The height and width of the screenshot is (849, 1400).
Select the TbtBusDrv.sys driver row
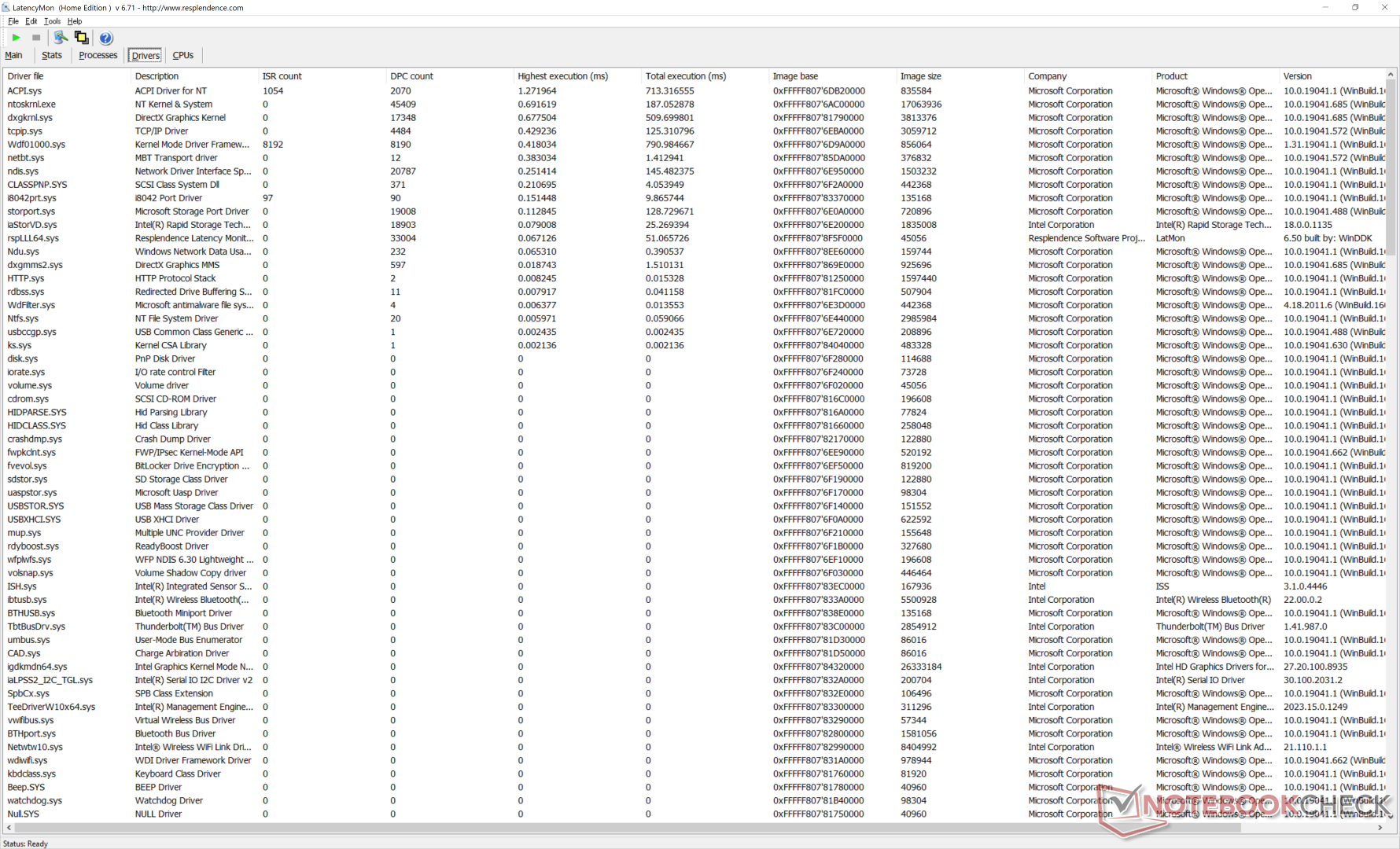click(x=695, y=627)
